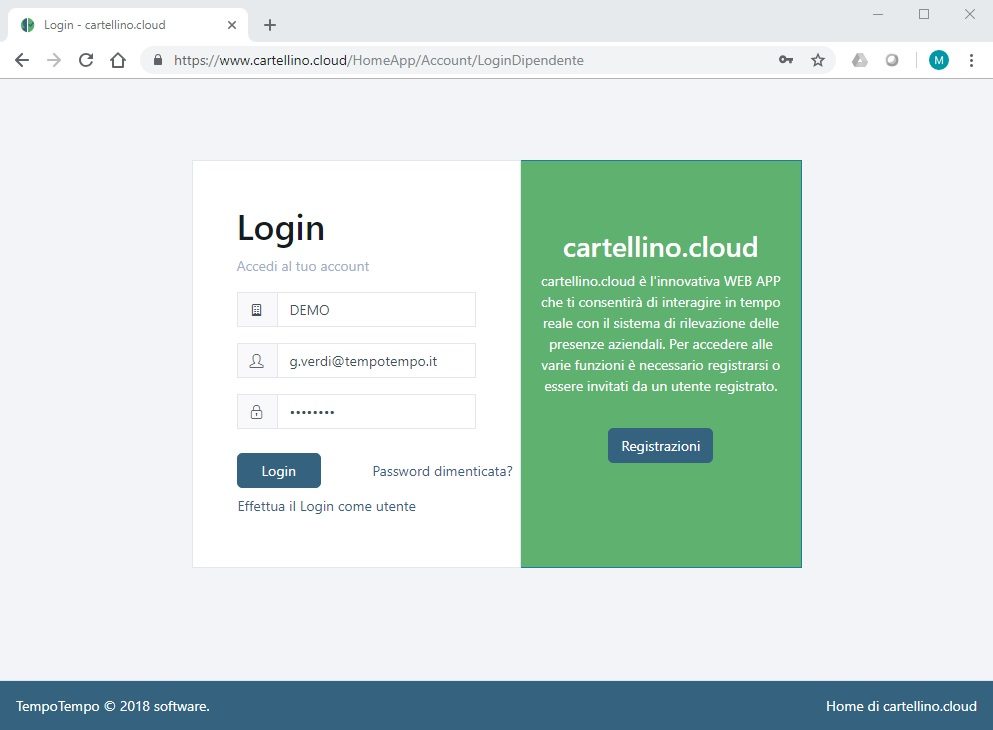This screenshot has height=730, width=993.
Task: Click the large Login heading
Action: [x=281, y=228]
